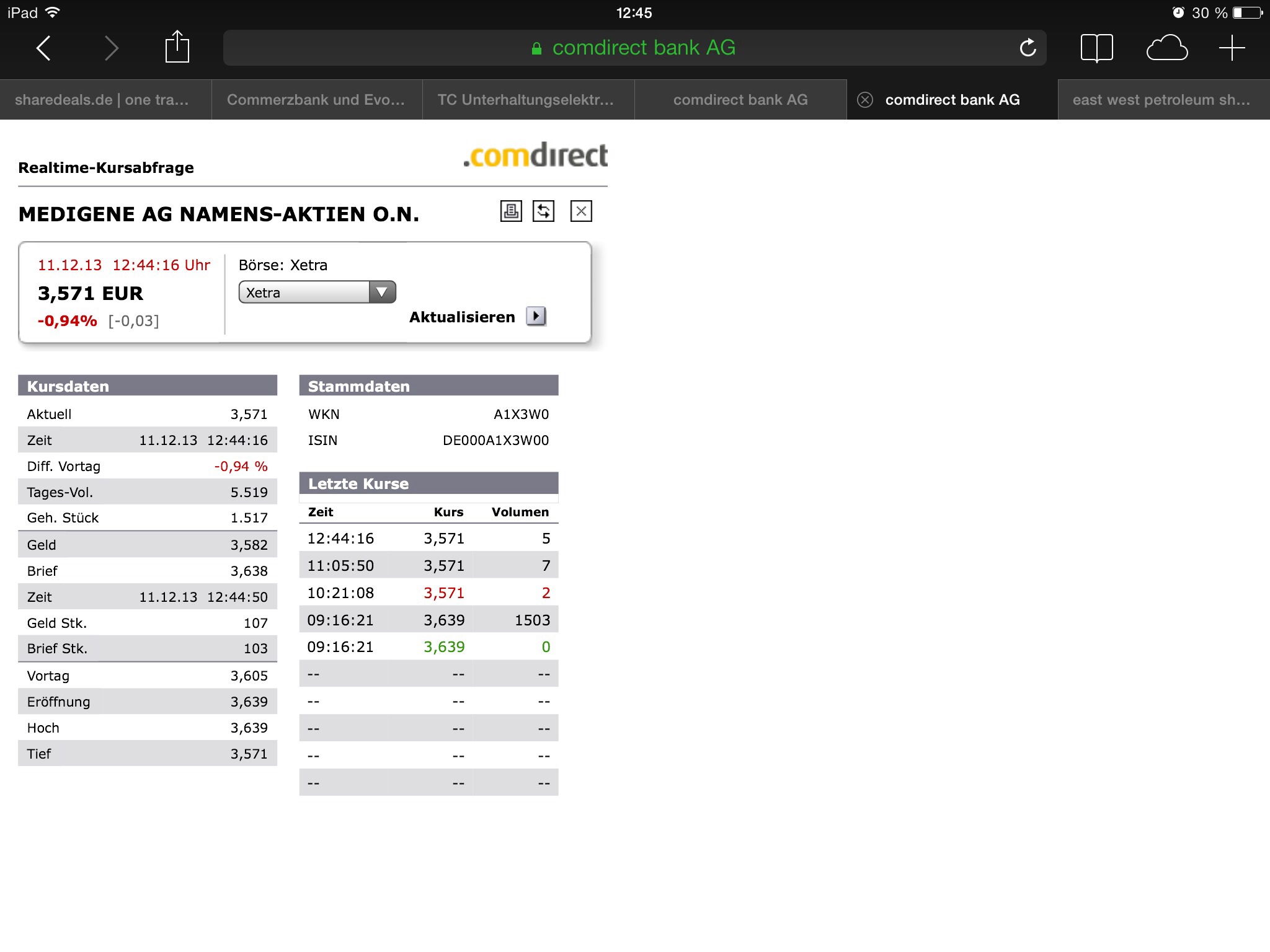
Task: Tap the Safari back arrow
Action: [x=43, y=48]
